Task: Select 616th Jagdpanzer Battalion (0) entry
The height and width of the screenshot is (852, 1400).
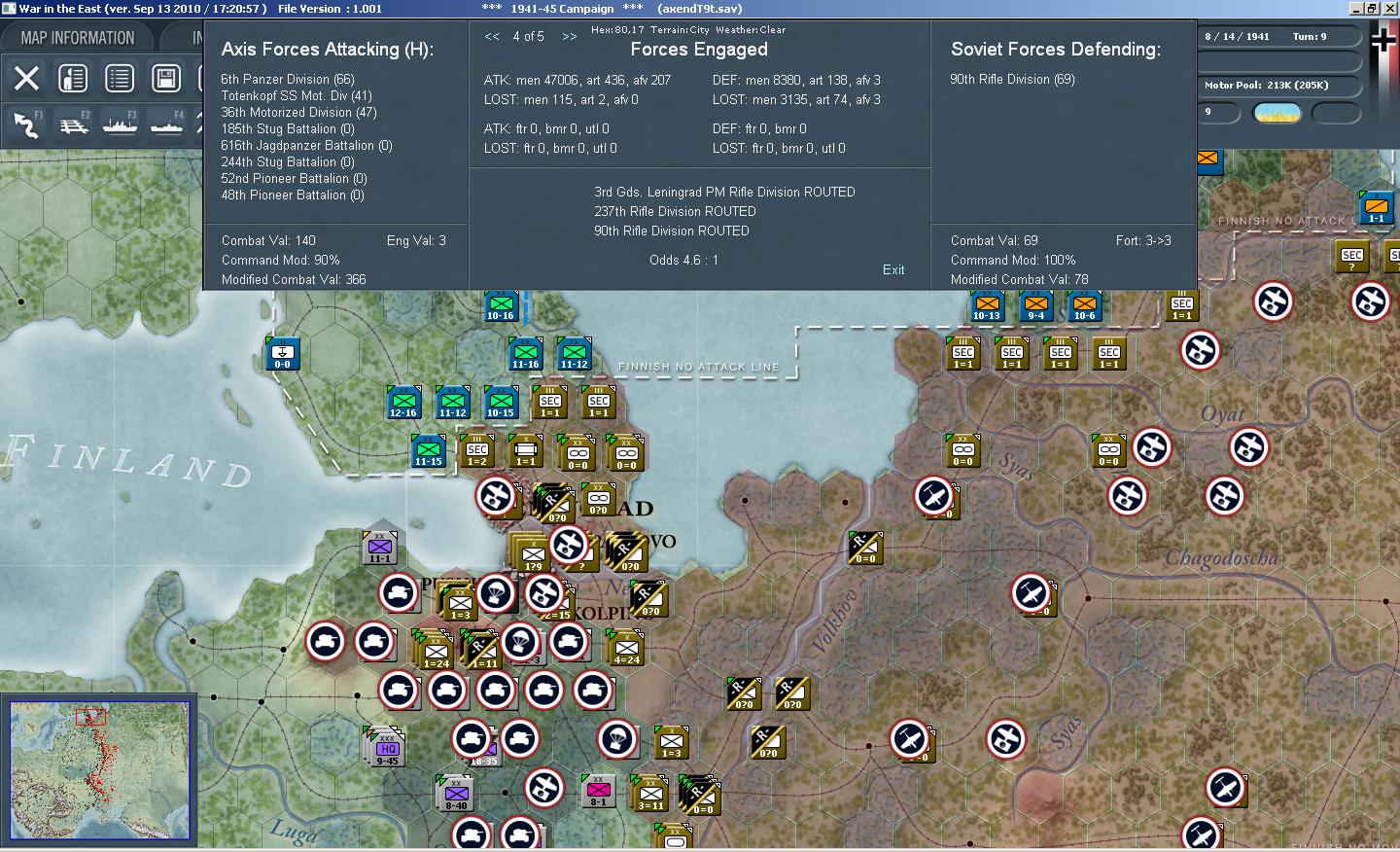Action: pos(306,145)
